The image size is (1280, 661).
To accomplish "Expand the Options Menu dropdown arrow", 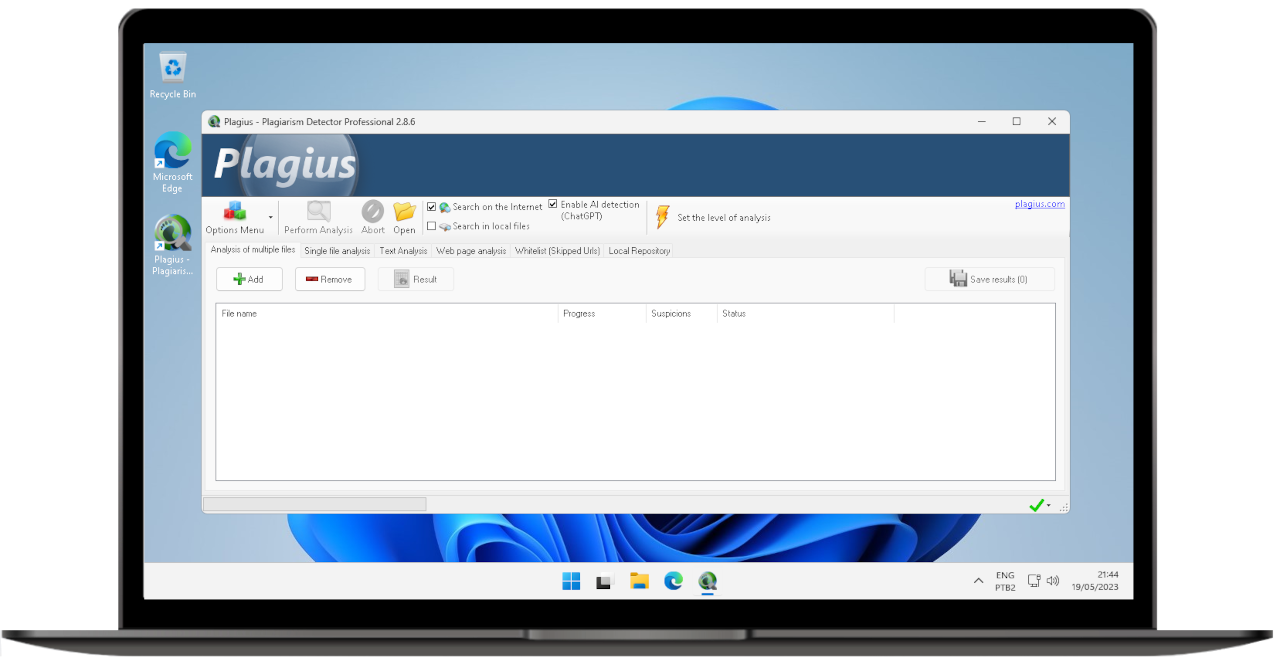I will (270, 215).
